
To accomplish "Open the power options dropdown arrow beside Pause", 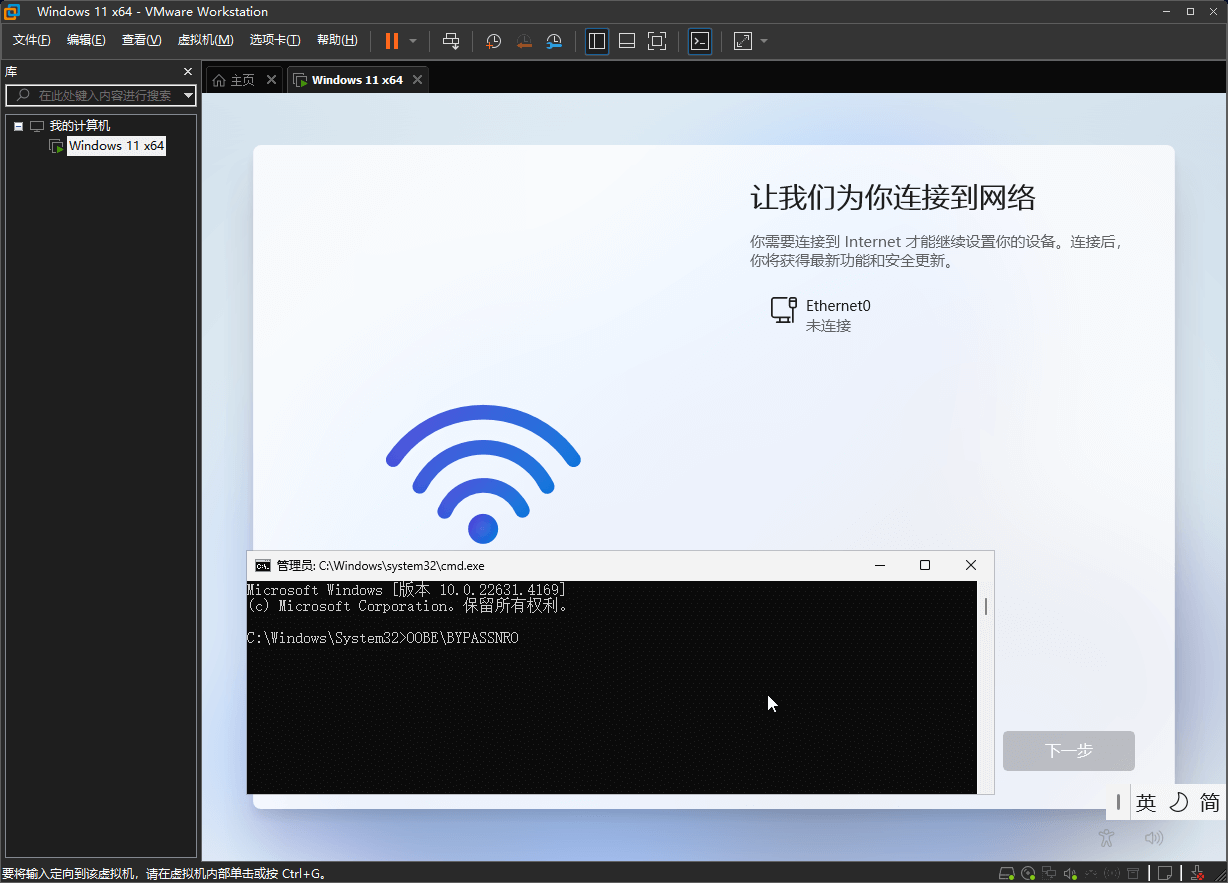I will 413,41.
